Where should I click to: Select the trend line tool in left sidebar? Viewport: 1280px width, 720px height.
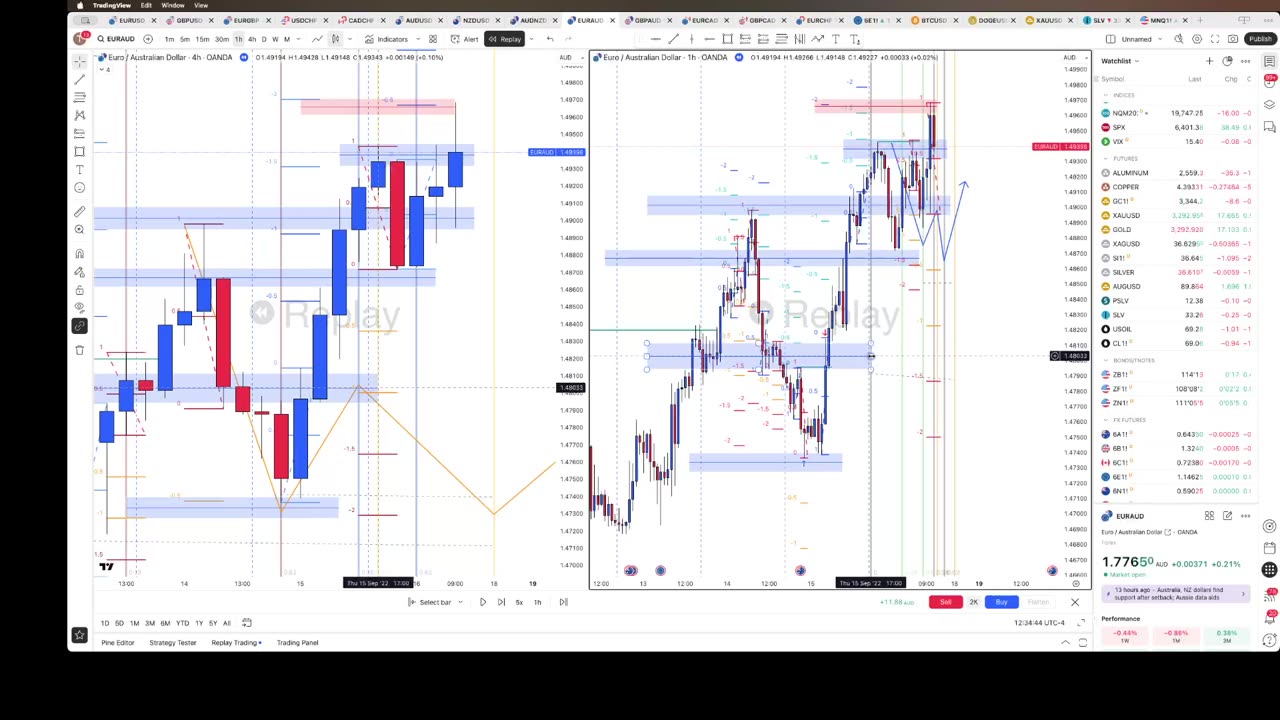pyautogui.click(x=80, y=79)
